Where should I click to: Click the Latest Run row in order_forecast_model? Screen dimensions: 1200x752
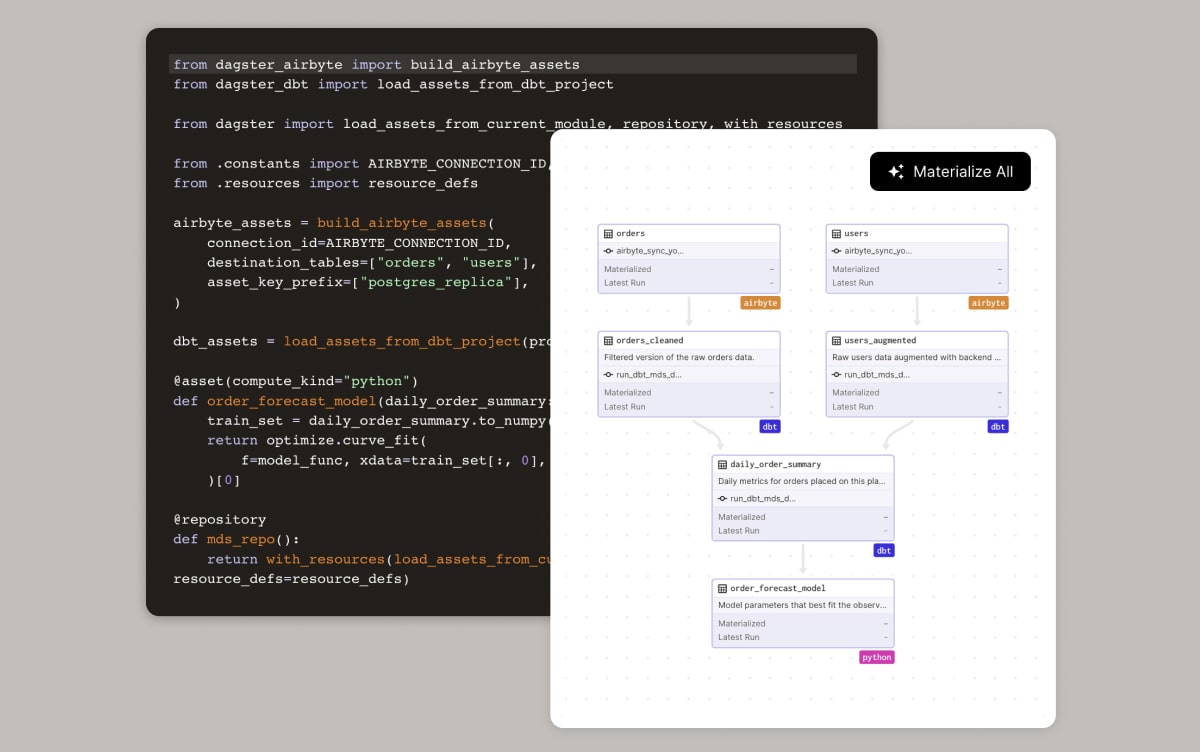pyautogui.click(x=802, y=637)
